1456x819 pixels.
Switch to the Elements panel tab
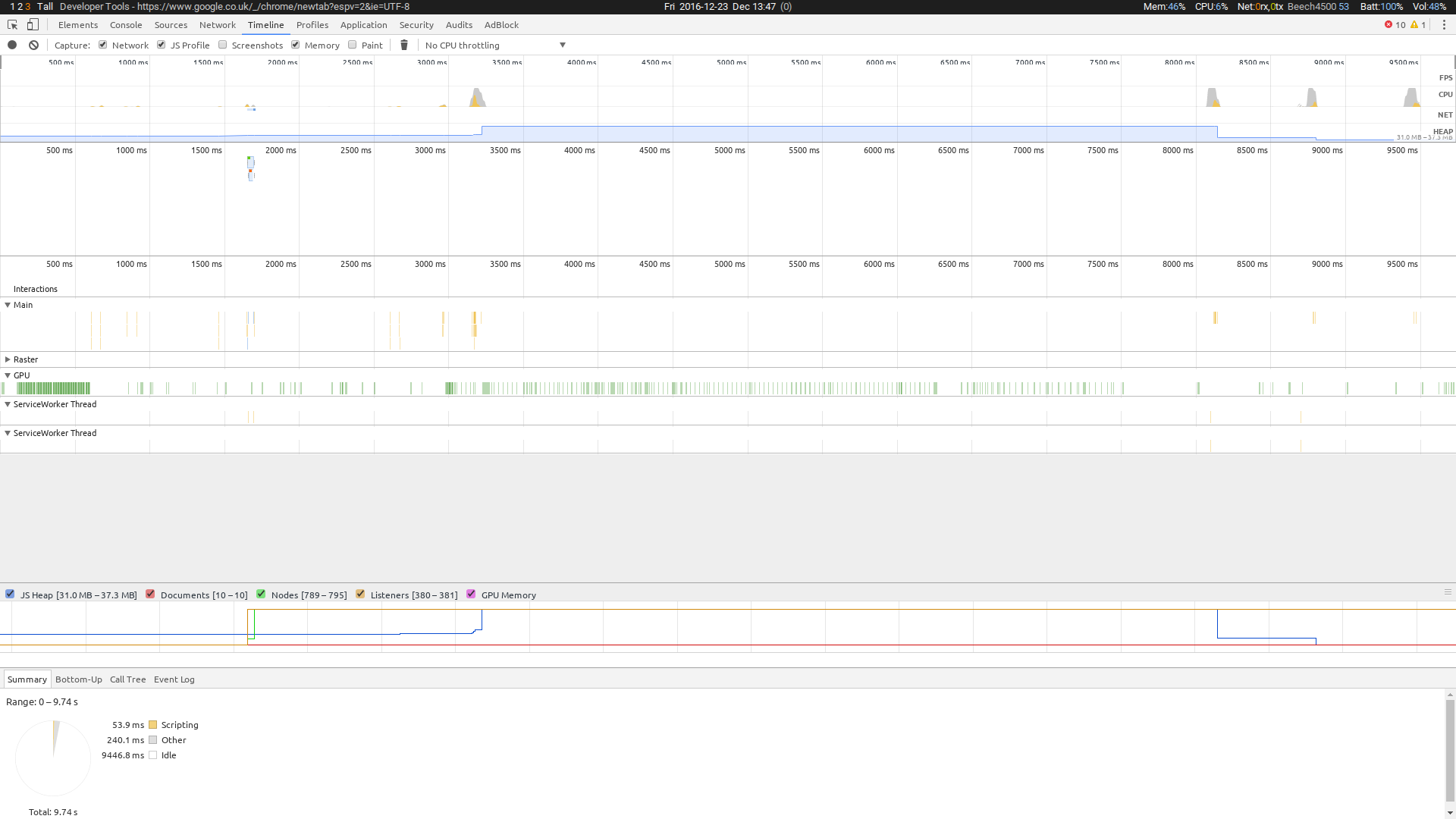coord(78,25)
